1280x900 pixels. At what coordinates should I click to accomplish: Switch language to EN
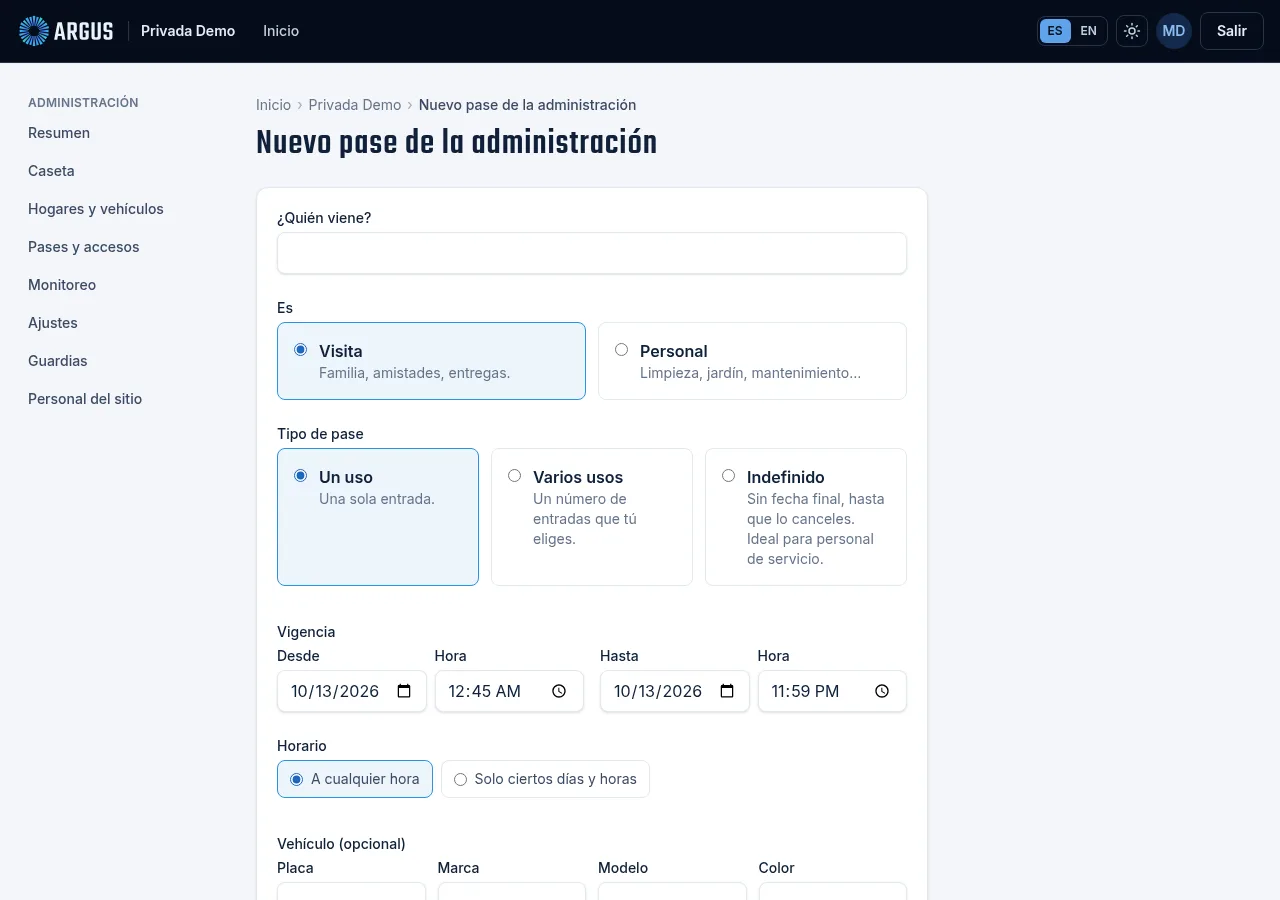coord(1089,31)
